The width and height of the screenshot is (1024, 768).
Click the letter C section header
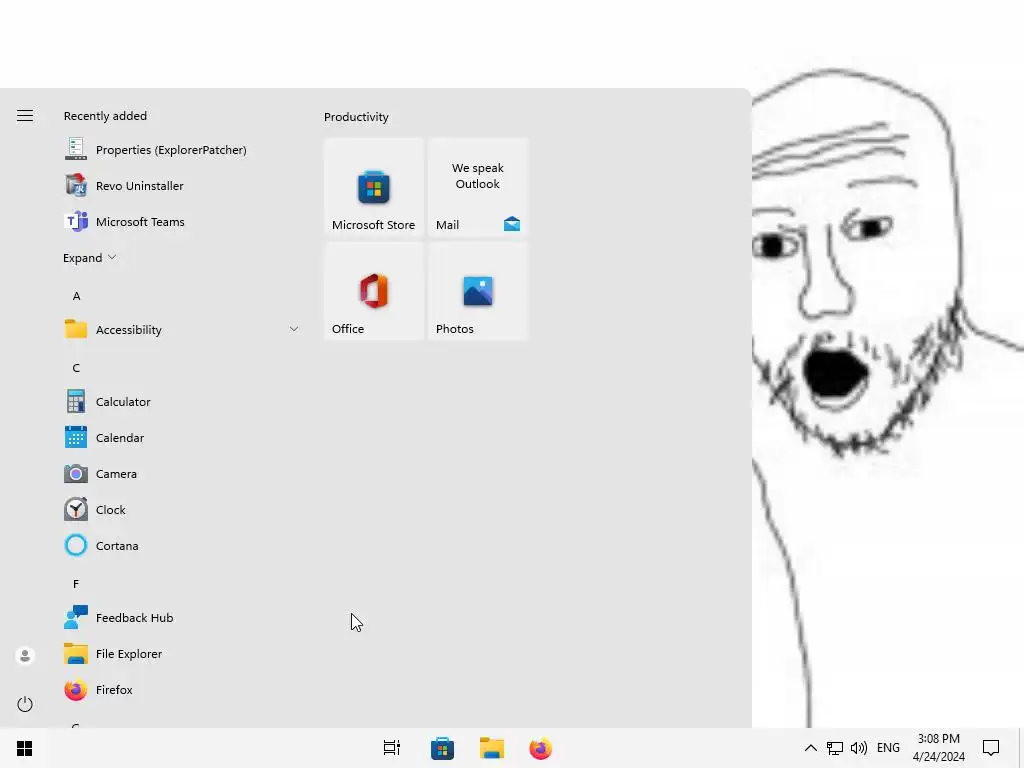pos(76,368)
